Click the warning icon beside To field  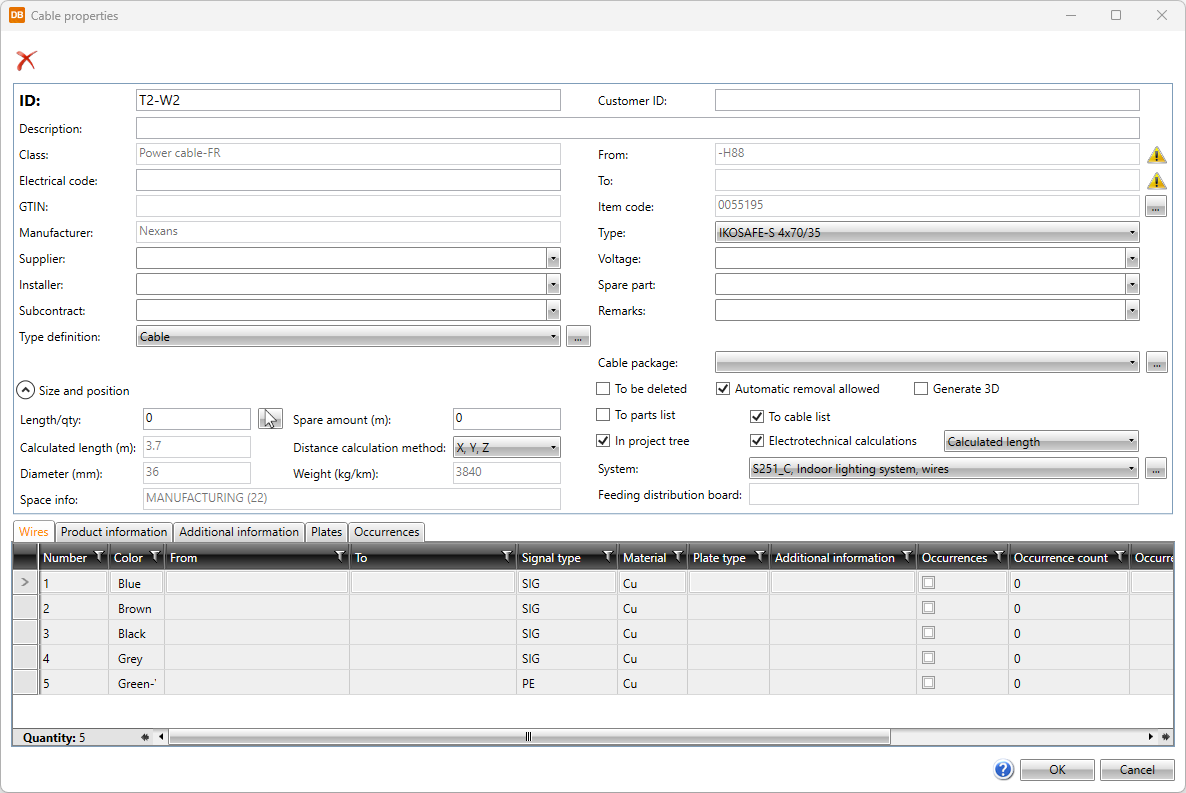click(1156, 181)
